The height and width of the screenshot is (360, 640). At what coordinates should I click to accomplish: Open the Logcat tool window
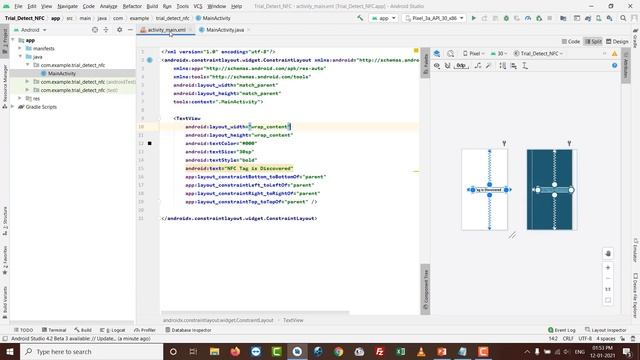(x=113, y=330)
